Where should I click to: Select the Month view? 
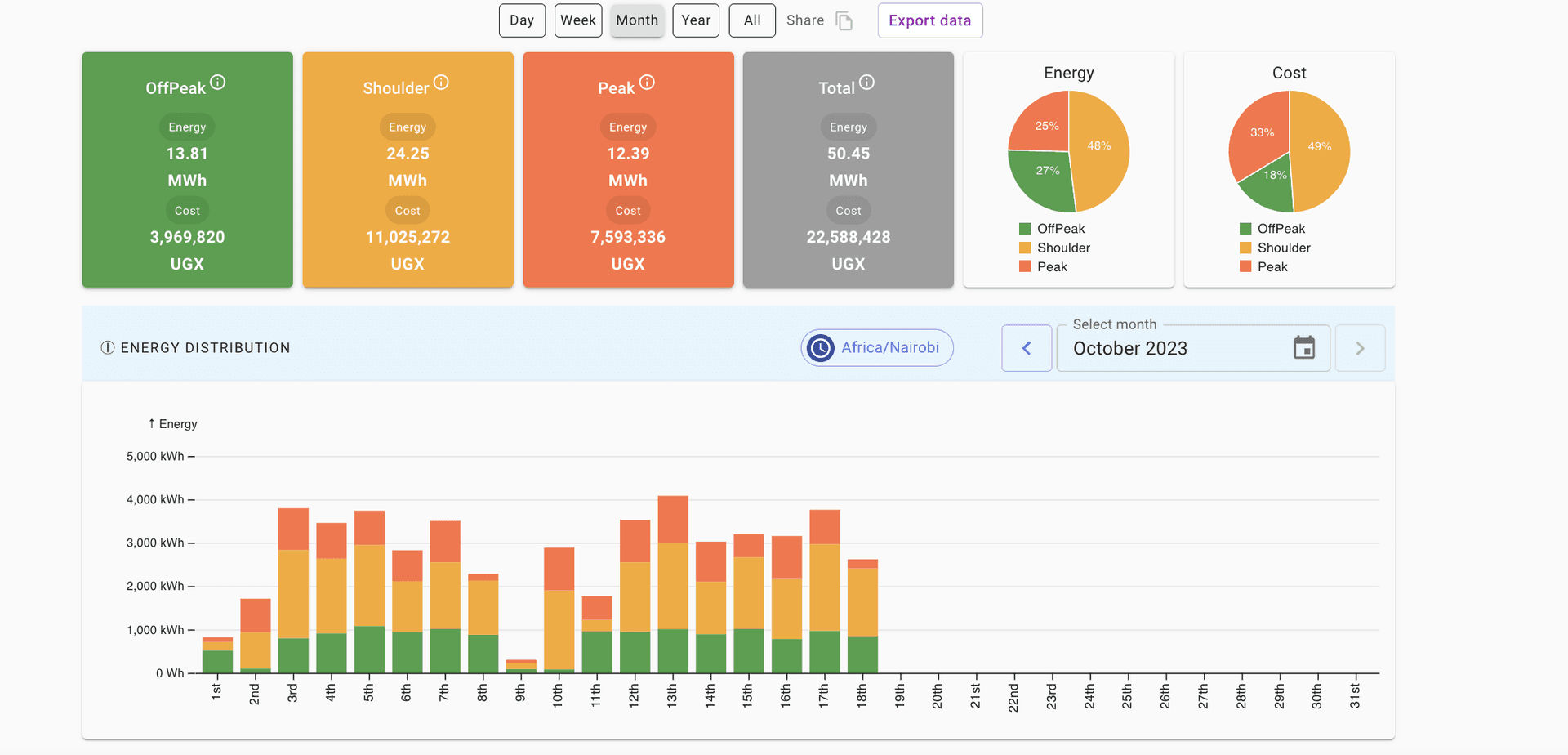637,20
